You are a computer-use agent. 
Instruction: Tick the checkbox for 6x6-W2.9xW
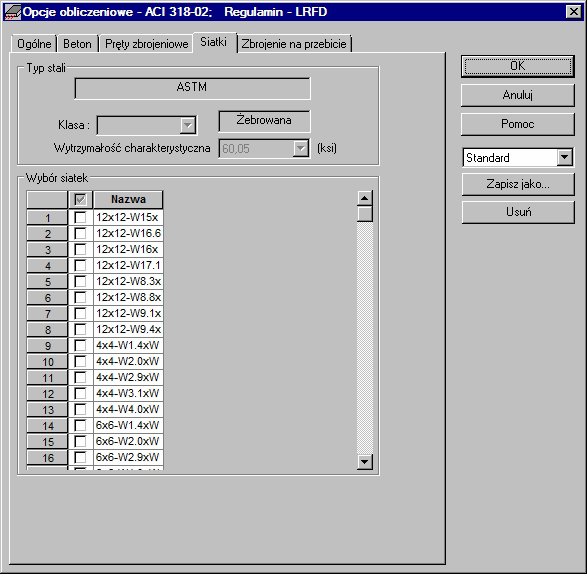(x=80, y=457)
